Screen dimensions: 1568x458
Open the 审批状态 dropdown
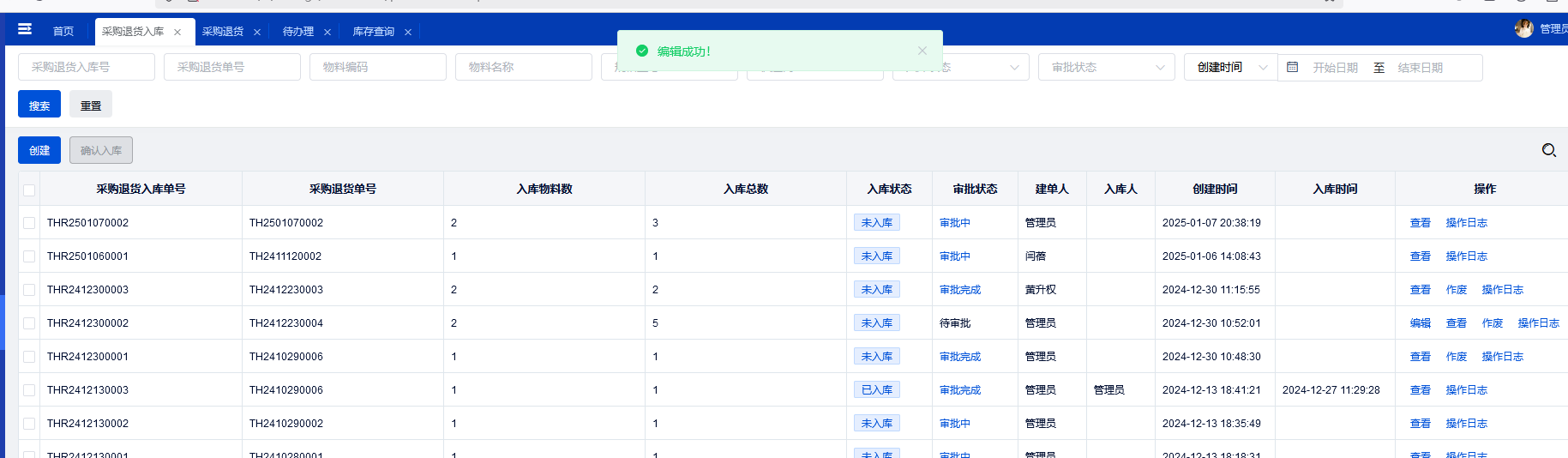pyautogui.click(x=1106, y=67)
